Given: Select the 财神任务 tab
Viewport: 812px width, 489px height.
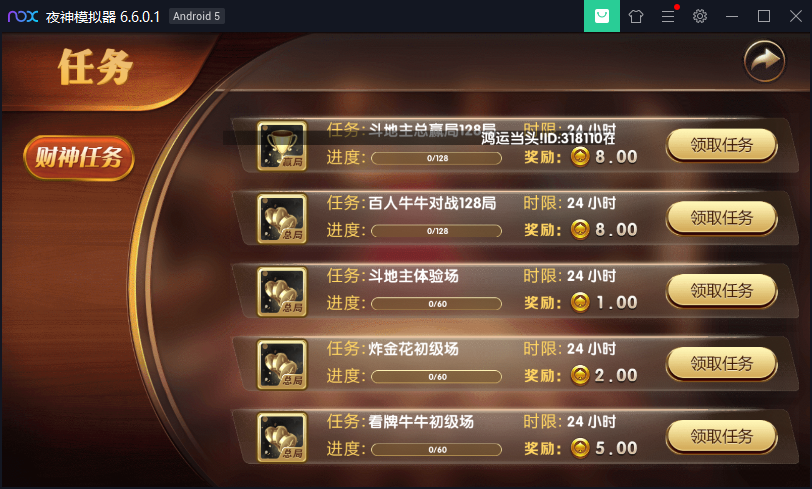Looking at the screenshot, I should [79, 157].
